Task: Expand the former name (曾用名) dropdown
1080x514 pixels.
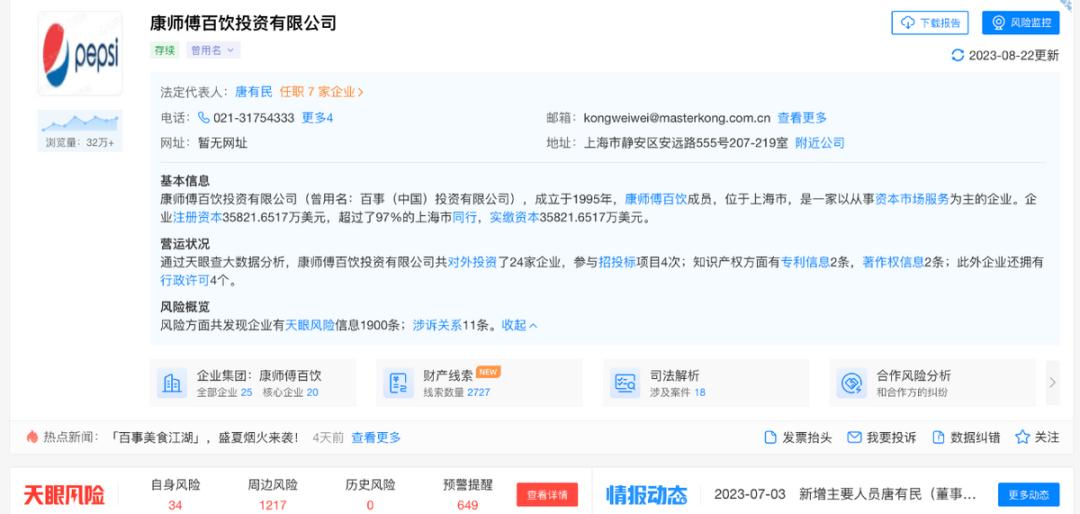Action: (213, 50)
